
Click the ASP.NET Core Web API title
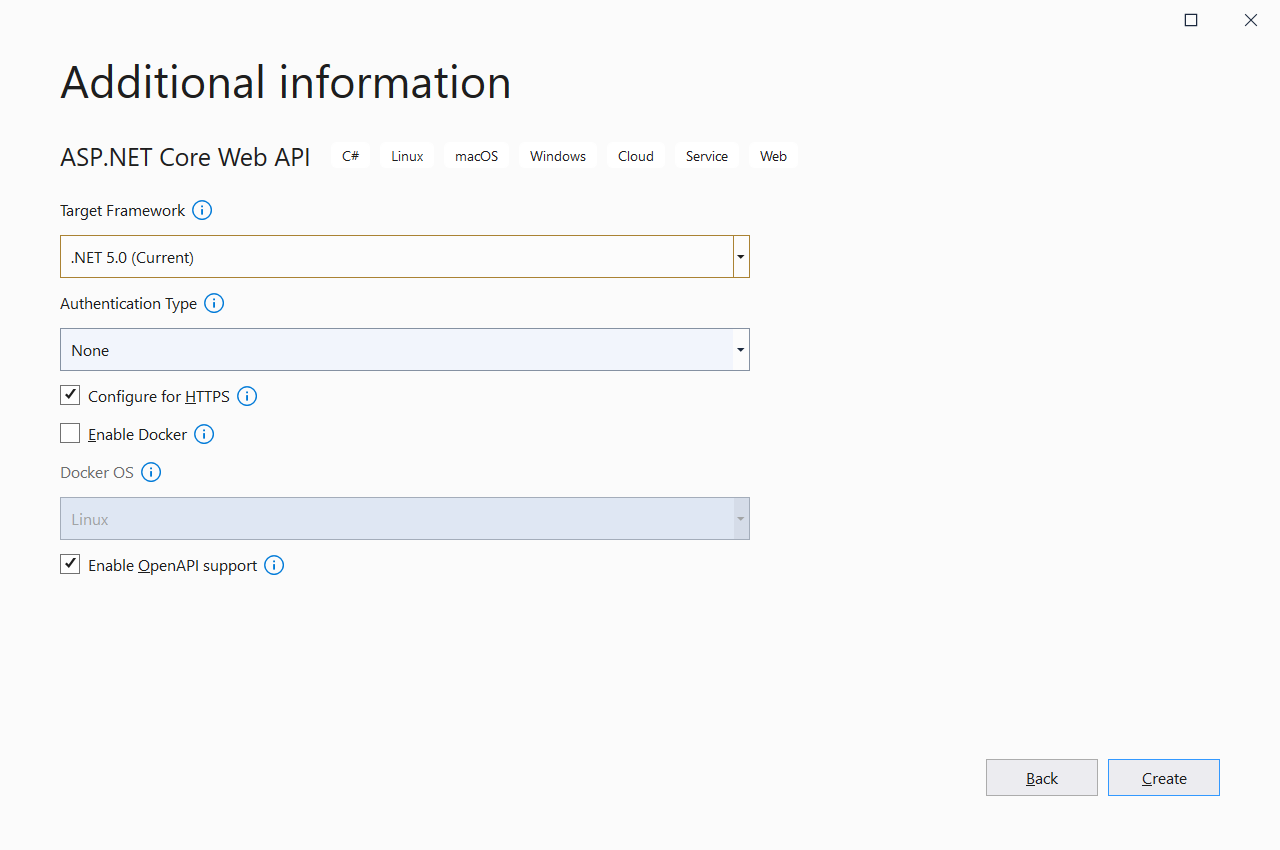[x=185, y=157]
